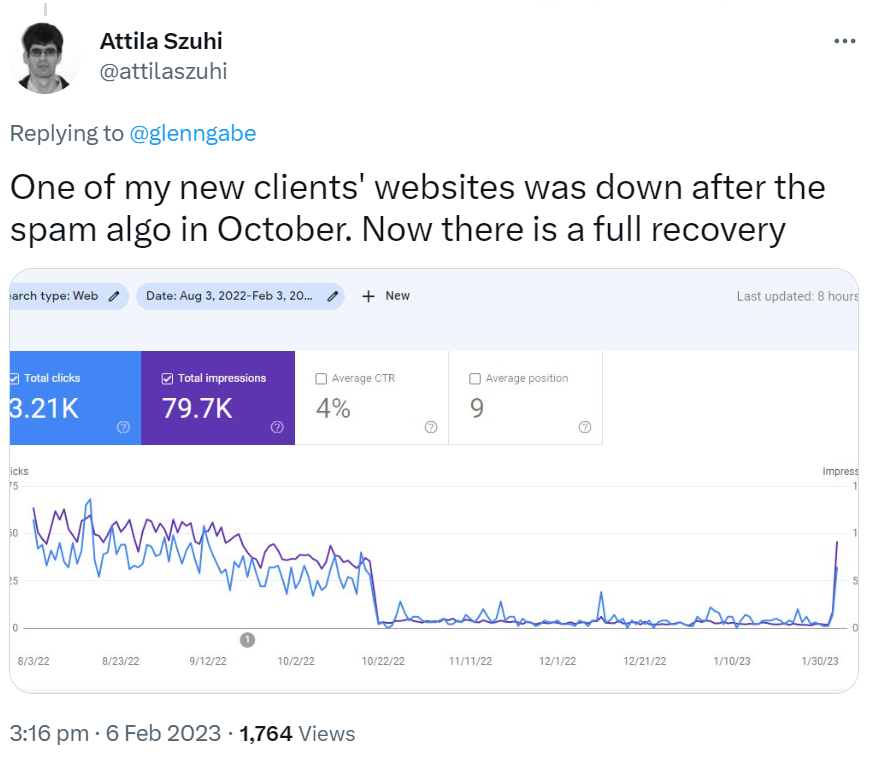
Task: Add a filter using the New button
Action: pos(385,296)
